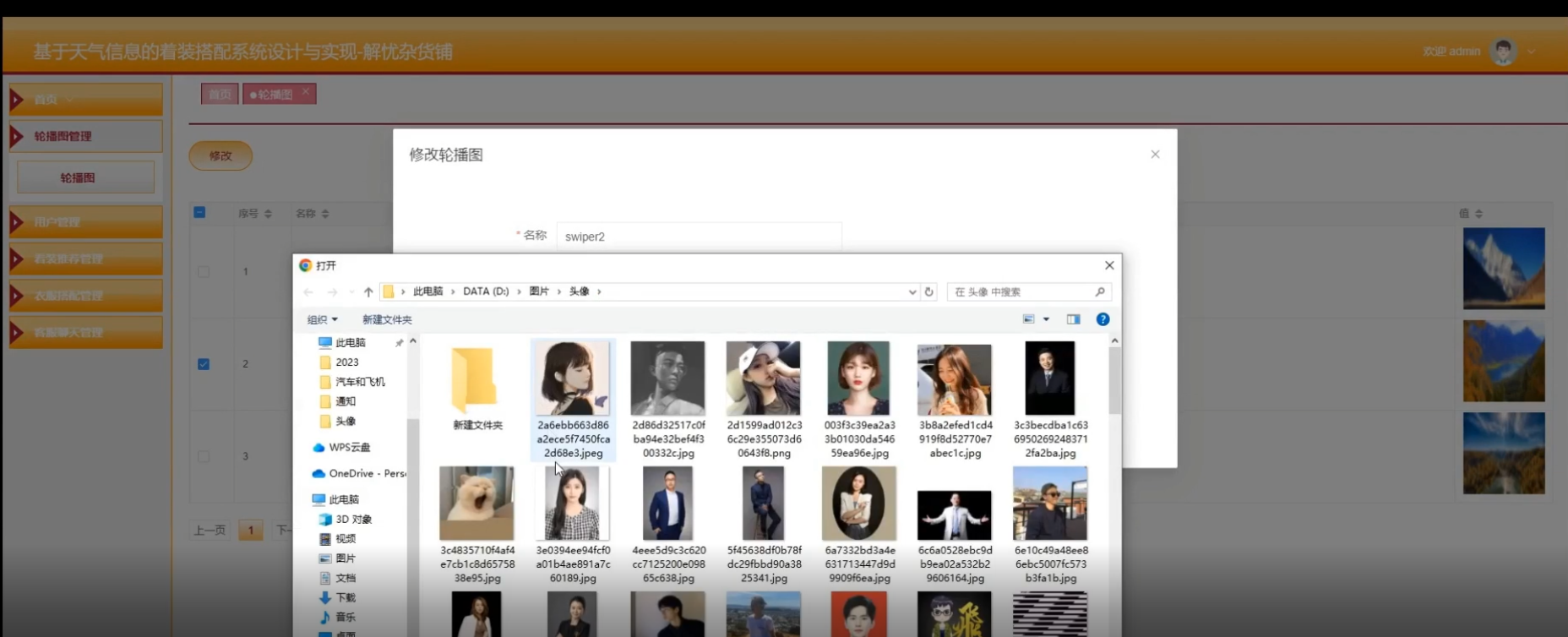Expand the address bar history dropdown
1568x637 pixels.
coord(912,291)
